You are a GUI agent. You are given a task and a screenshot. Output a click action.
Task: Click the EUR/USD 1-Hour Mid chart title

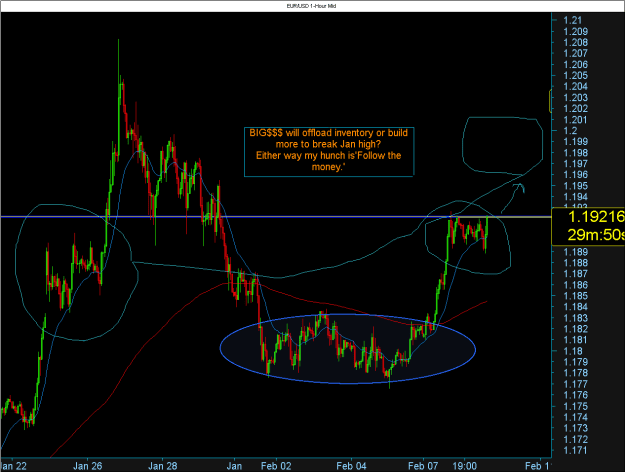311,6
